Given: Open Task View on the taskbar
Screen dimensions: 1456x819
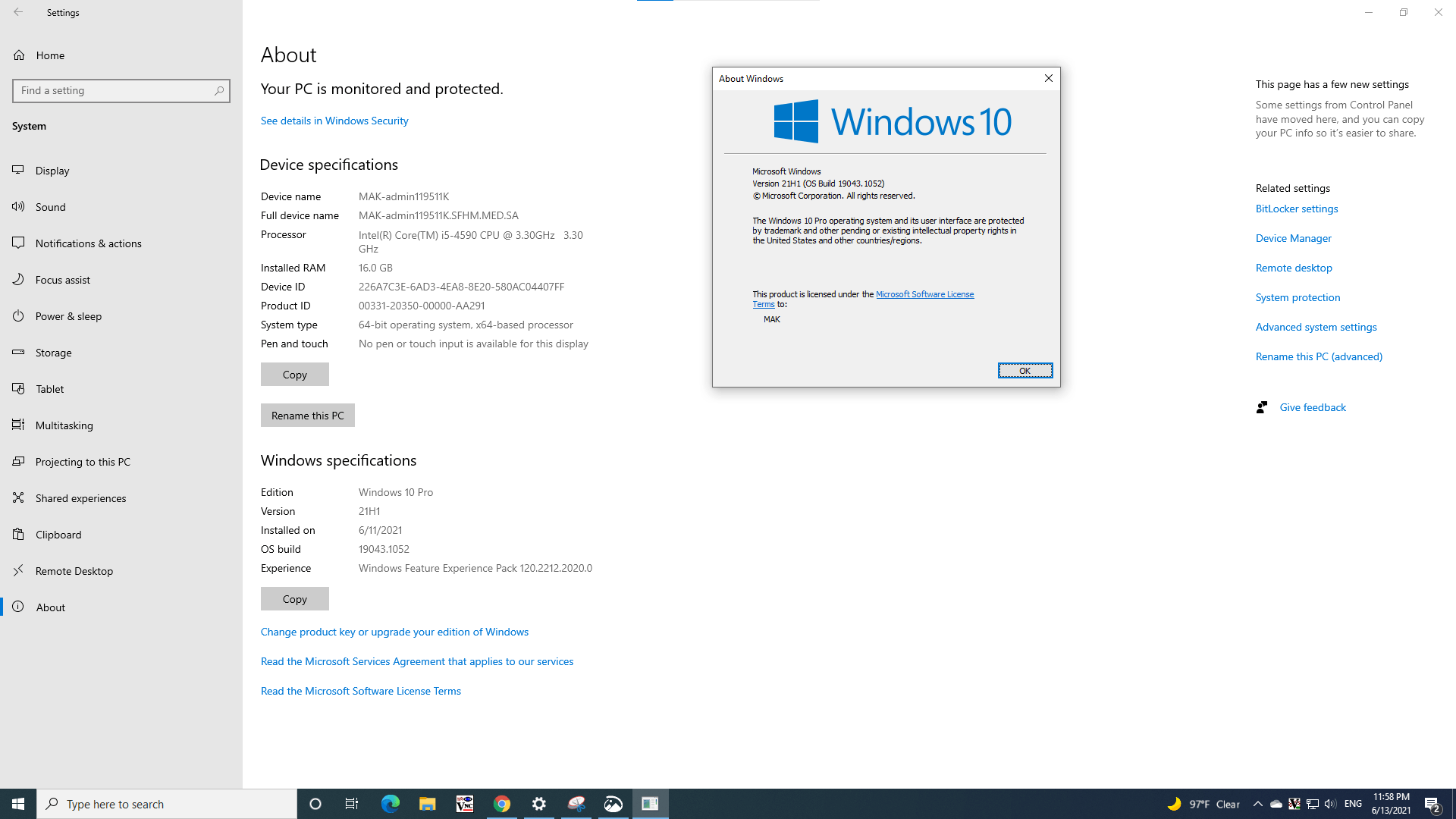Looking at the screenshot, I should pos(352,804).
